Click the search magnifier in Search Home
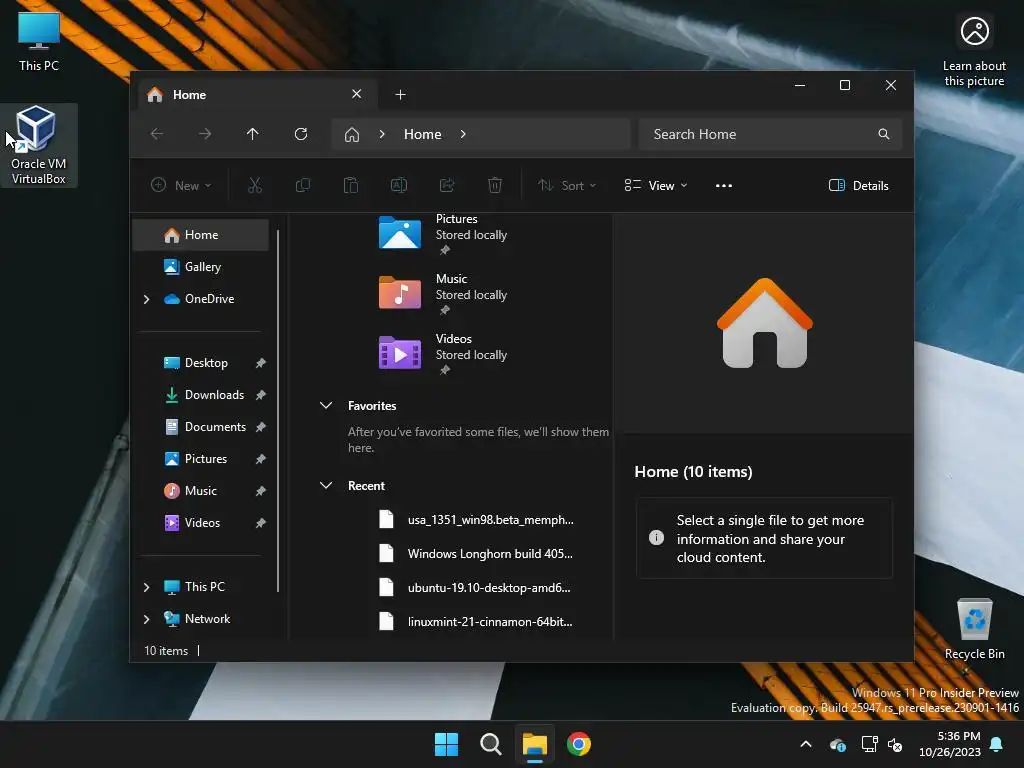Image resolution: width=1024 pixels, height=768 pixels. [884, 134]
